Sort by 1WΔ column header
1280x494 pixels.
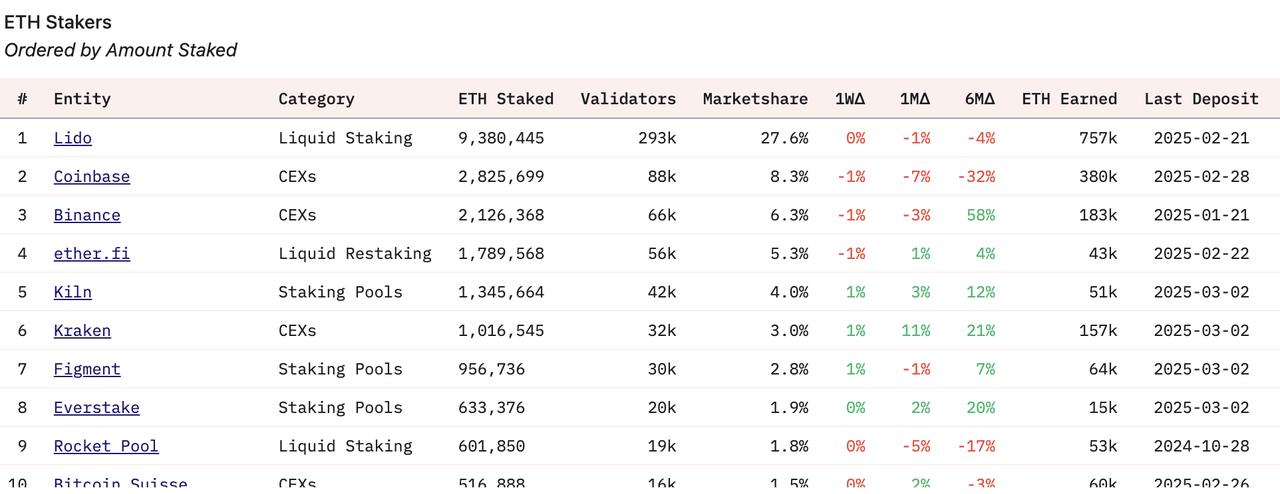coord(850,99)
